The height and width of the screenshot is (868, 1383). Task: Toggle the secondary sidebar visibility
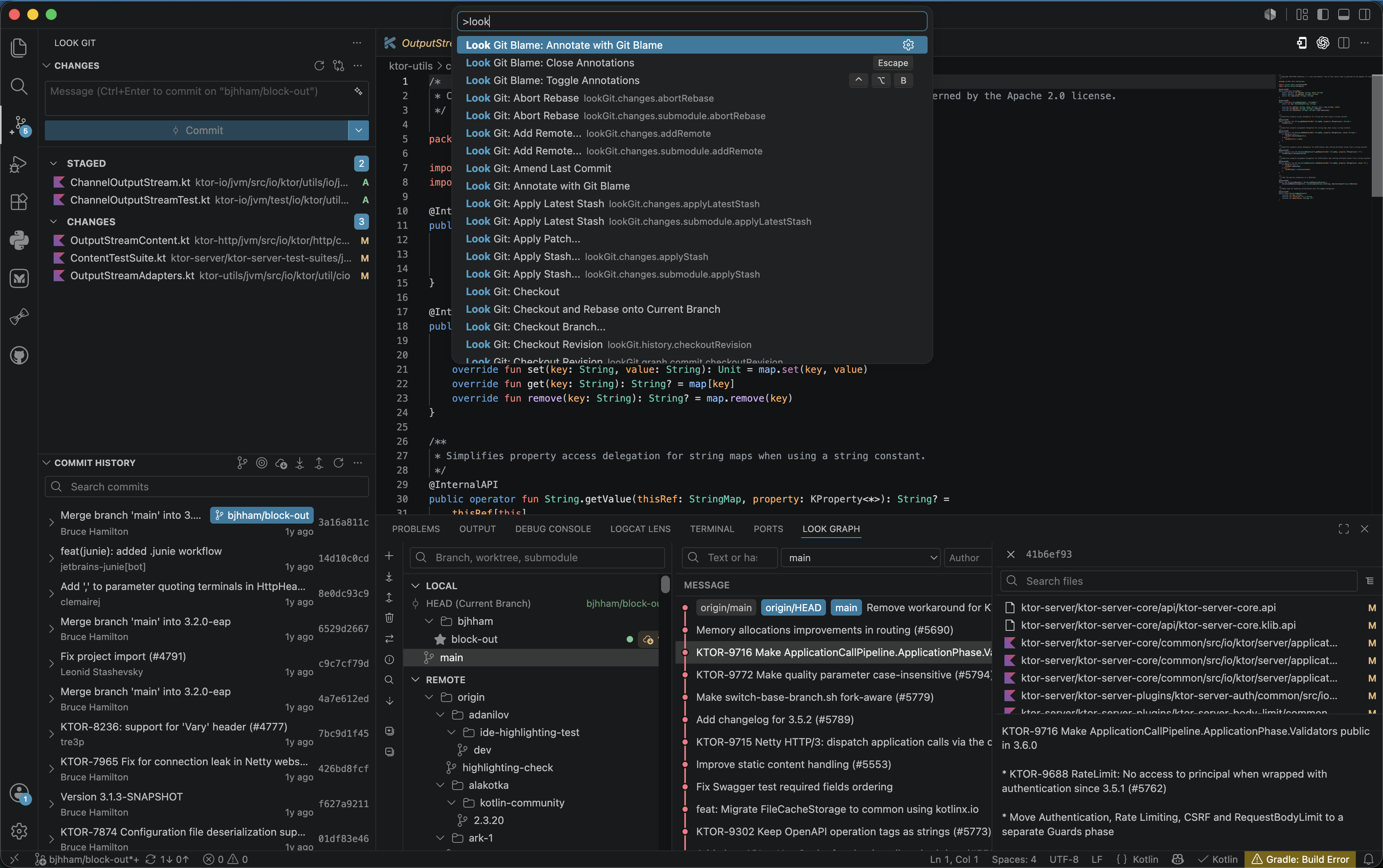pos(1364,14)
